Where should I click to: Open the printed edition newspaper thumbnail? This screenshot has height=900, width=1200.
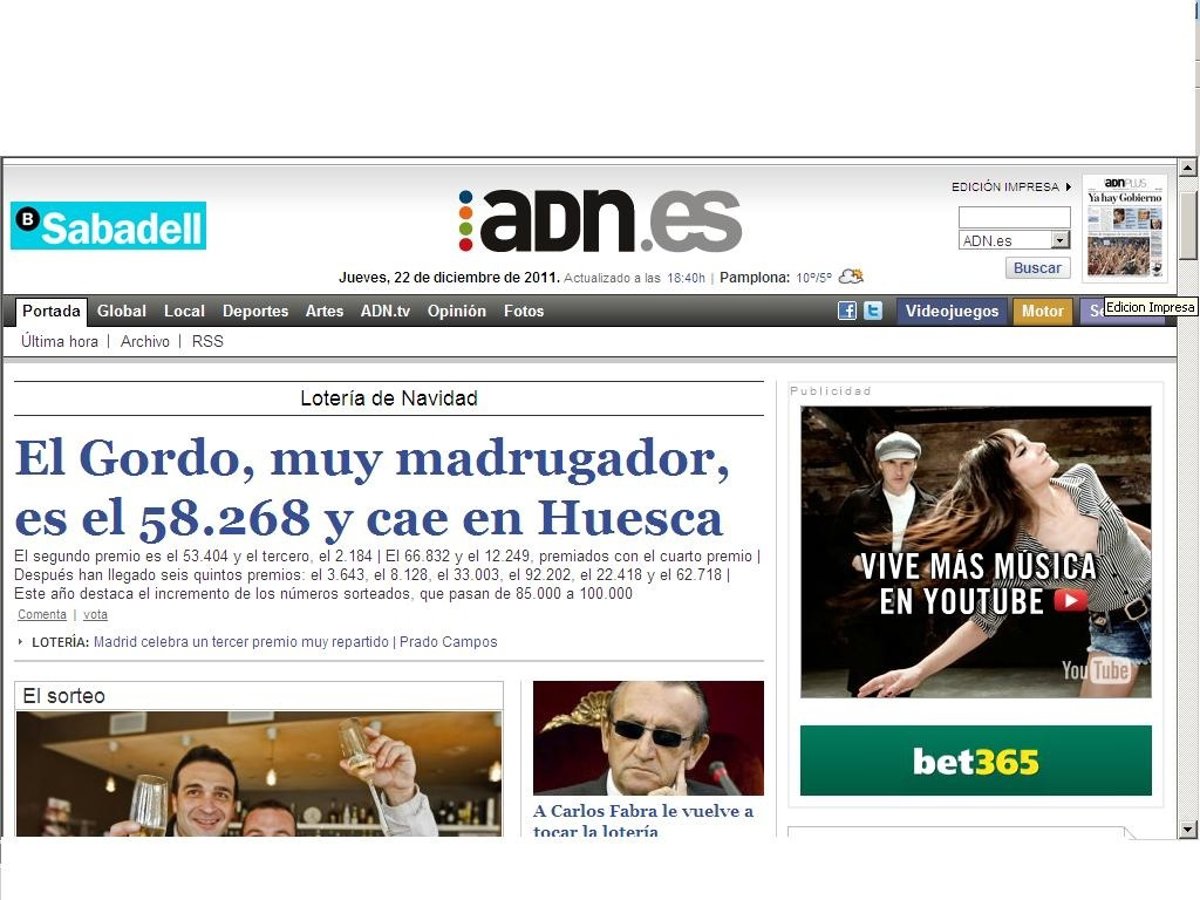pos(1125,228)
